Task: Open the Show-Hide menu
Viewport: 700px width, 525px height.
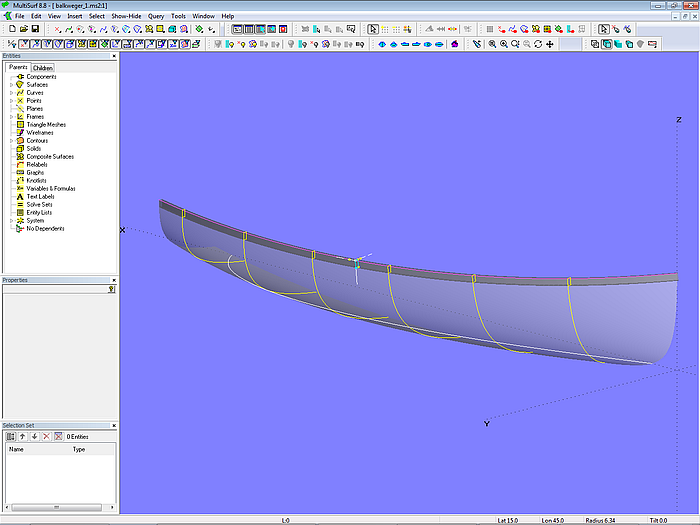Action: [125, 17]
